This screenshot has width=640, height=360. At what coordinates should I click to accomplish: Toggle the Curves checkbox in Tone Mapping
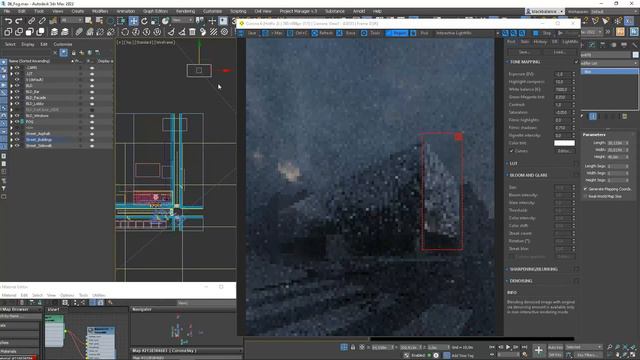pyautogui.click(x=511, y=151)
